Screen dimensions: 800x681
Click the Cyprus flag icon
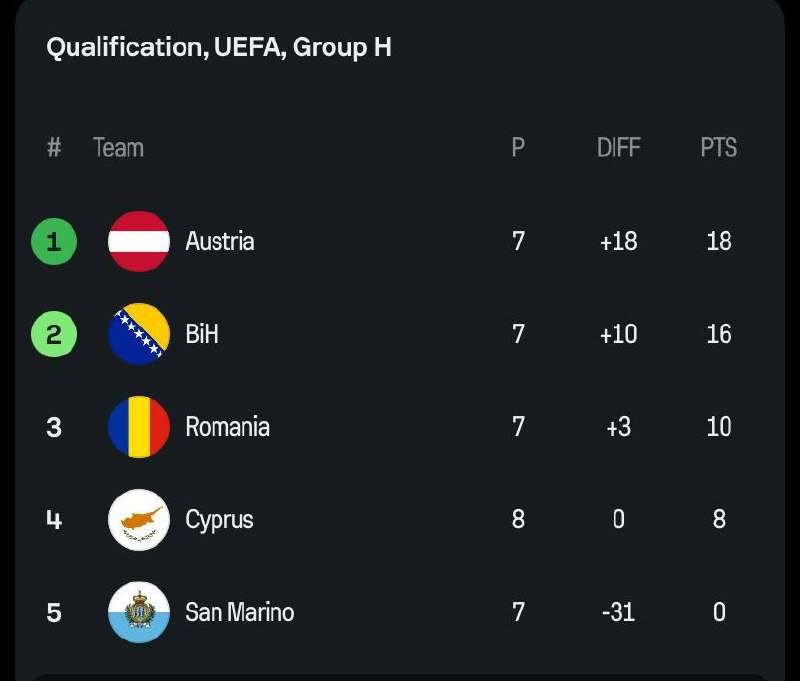(139, 519)
